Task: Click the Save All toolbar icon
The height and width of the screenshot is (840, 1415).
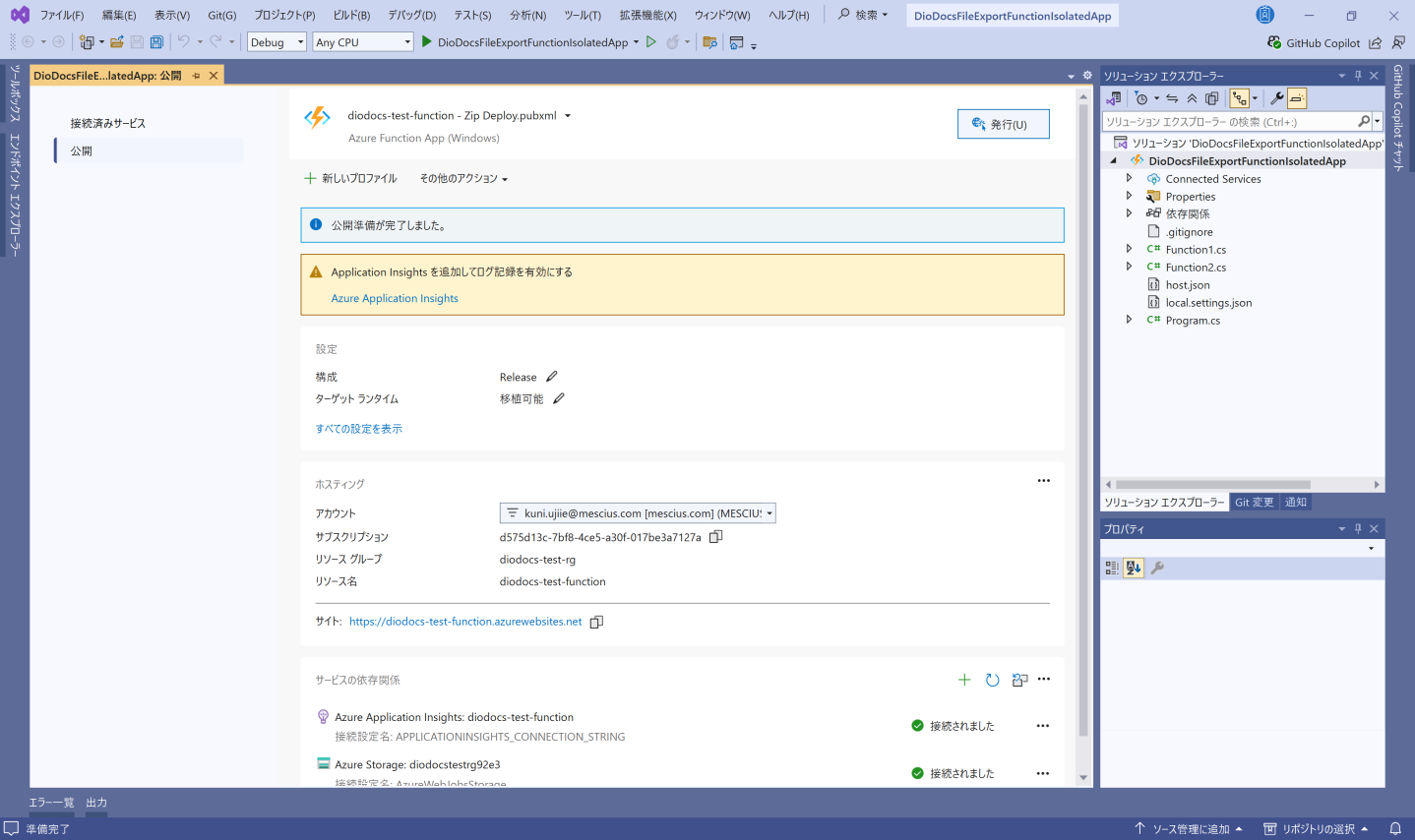Action: pyautogui.click(x=156, y=42)
